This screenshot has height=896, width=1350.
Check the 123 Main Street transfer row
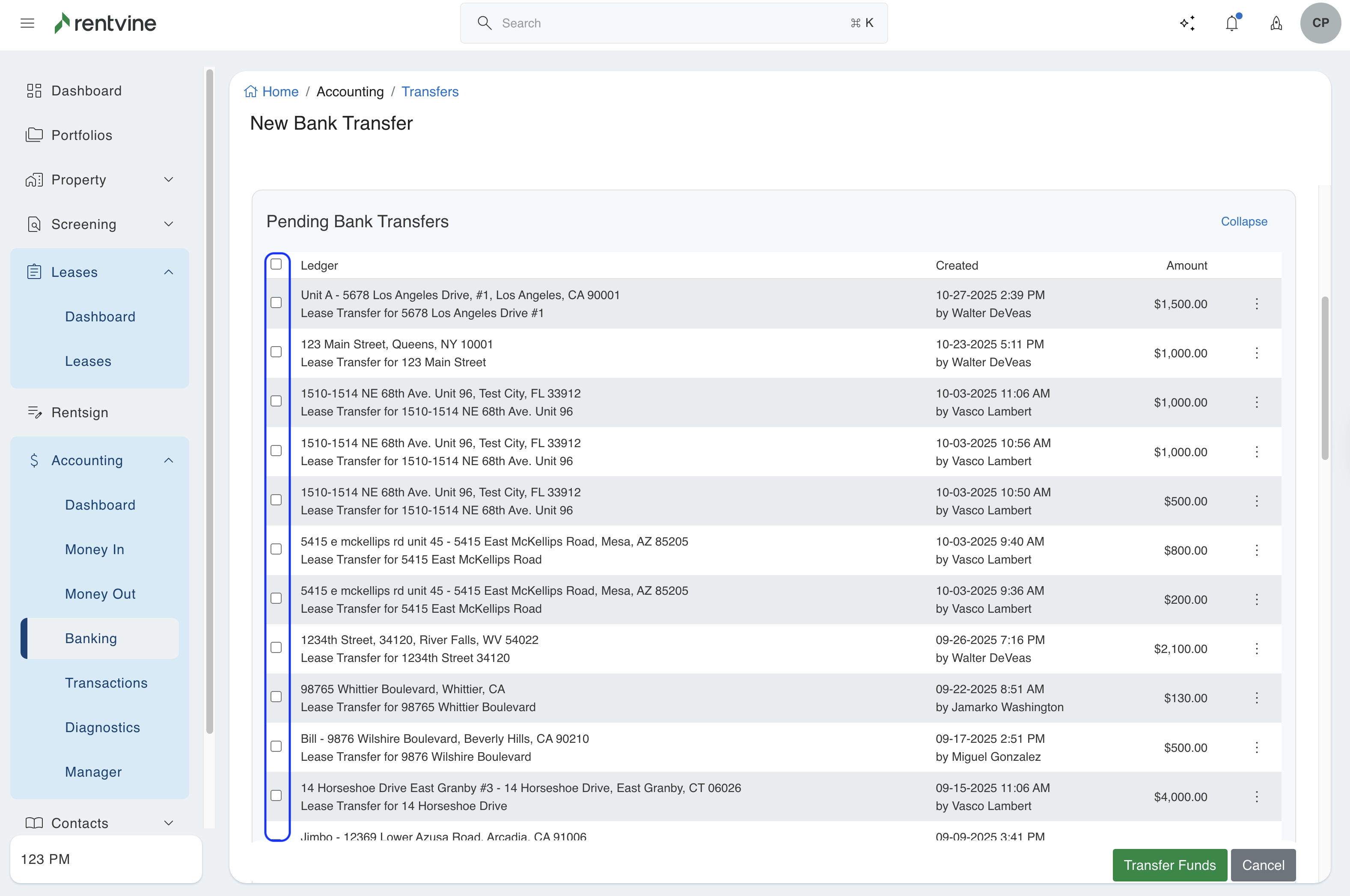276,352
